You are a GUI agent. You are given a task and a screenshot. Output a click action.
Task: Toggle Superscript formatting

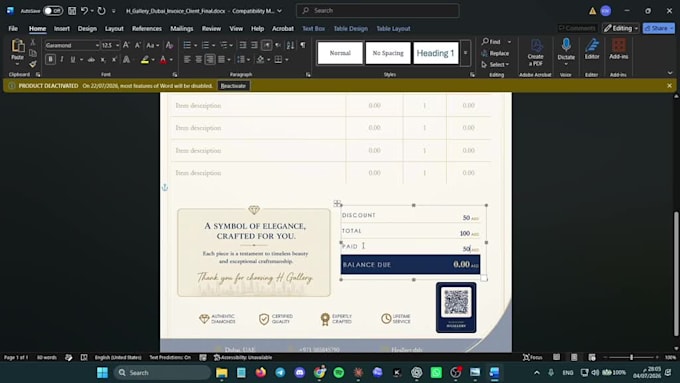pyautogui.click(x=114, y=59)
